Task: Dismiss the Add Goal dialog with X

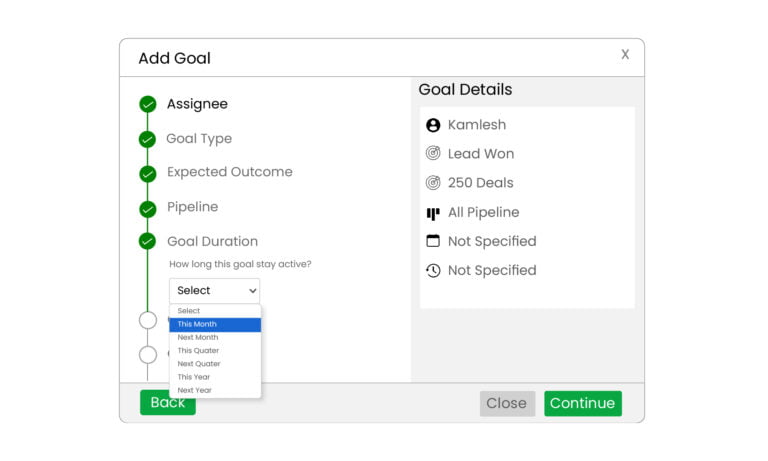Action: [625, 55]
